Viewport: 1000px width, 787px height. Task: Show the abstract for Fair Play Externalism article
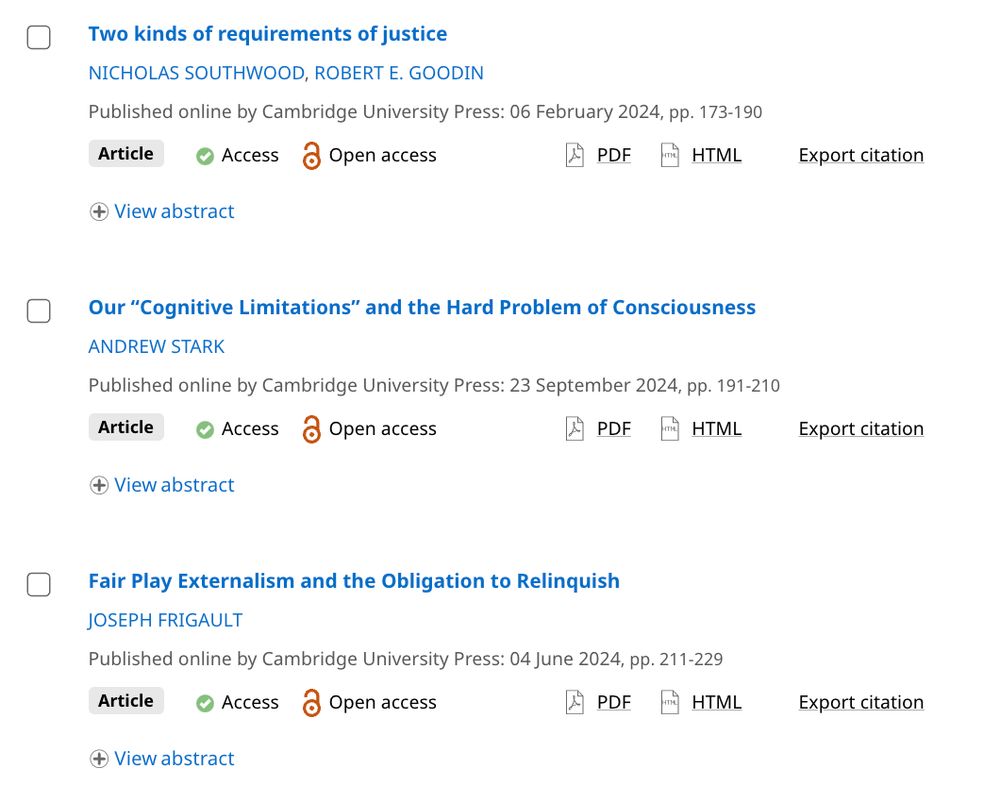coord(162,758)
